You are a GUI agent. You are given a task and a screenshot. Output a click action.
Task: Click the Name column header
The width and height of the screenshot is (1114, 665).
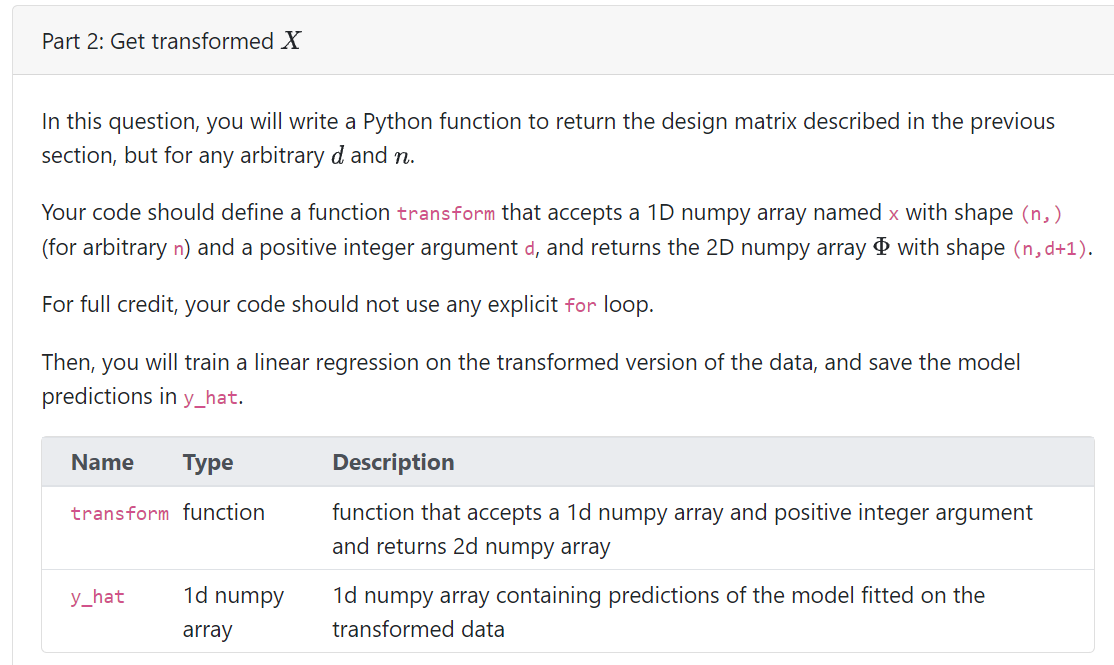pos(102,462)
